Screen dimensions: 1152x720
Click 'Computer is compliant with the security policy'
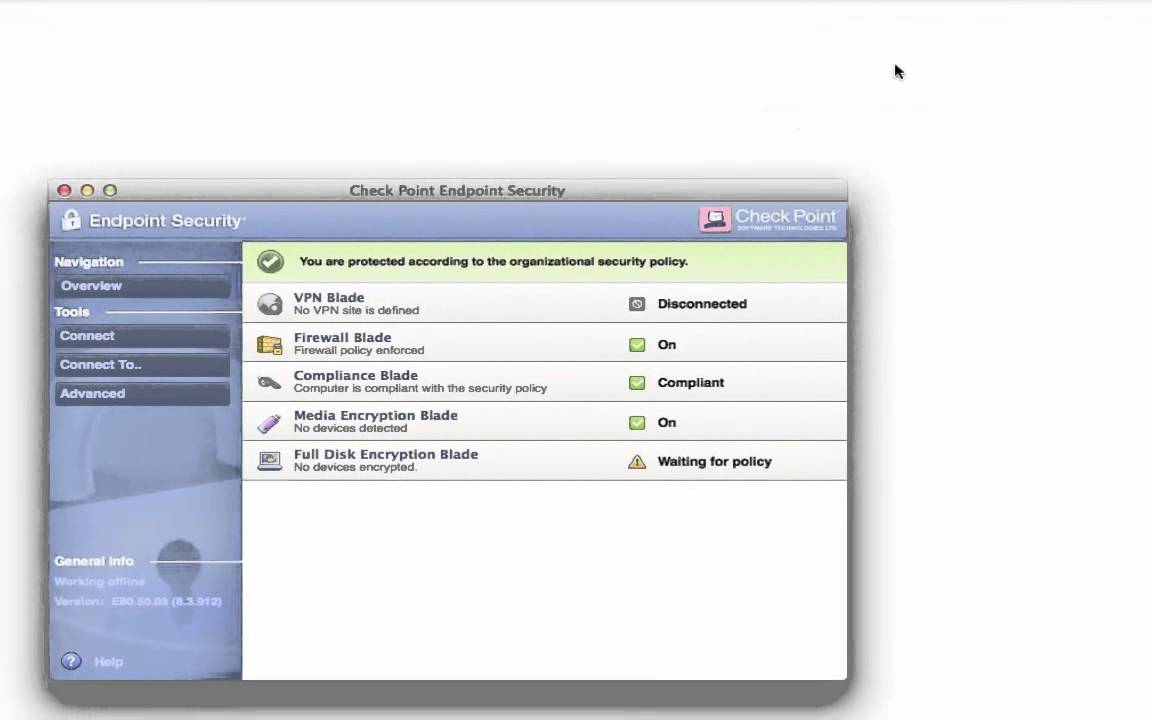pyautogui.click(x=420, y=388)
